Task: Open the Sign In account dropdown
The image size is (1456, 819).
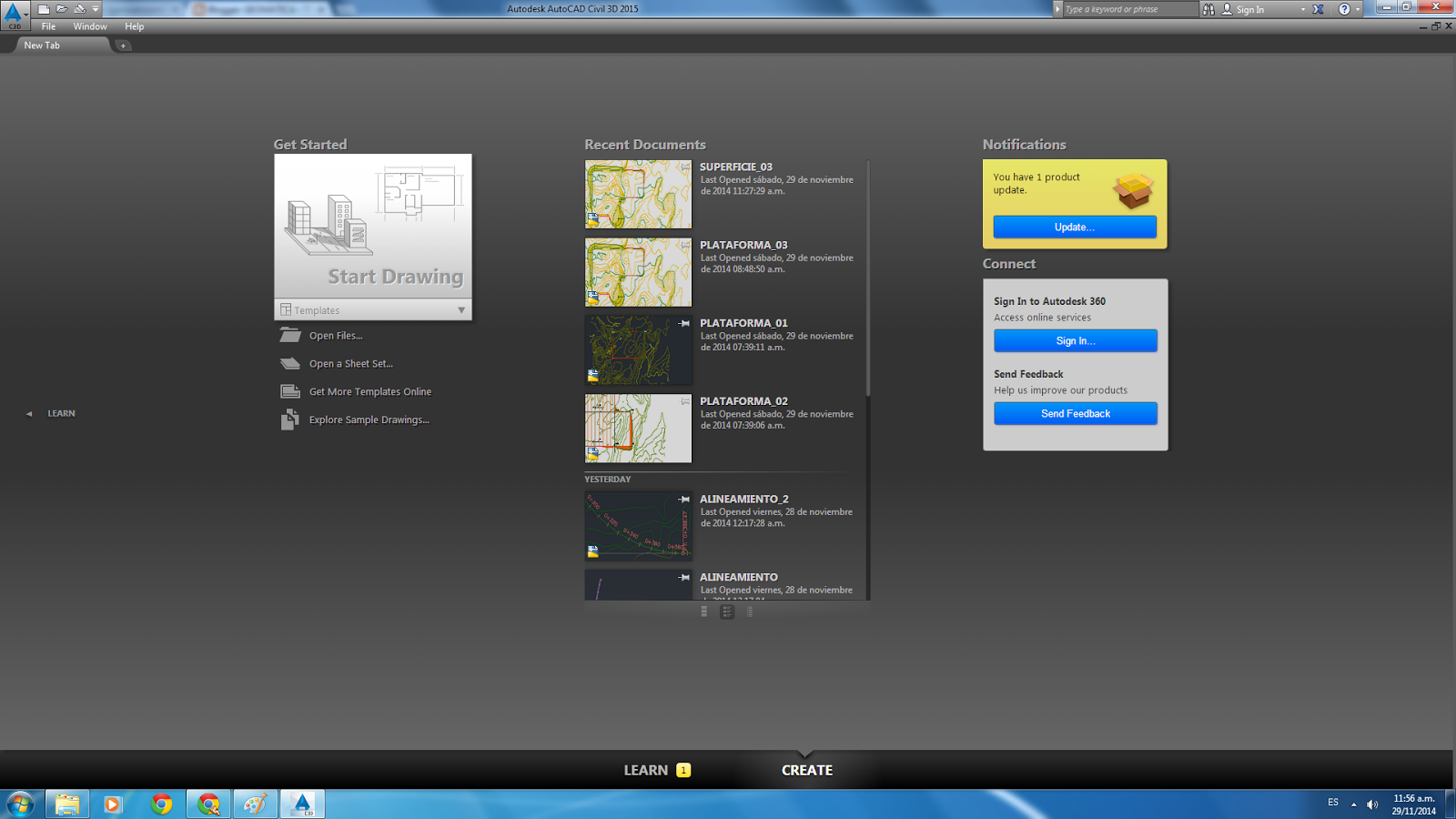Action: pos(1263,9)
